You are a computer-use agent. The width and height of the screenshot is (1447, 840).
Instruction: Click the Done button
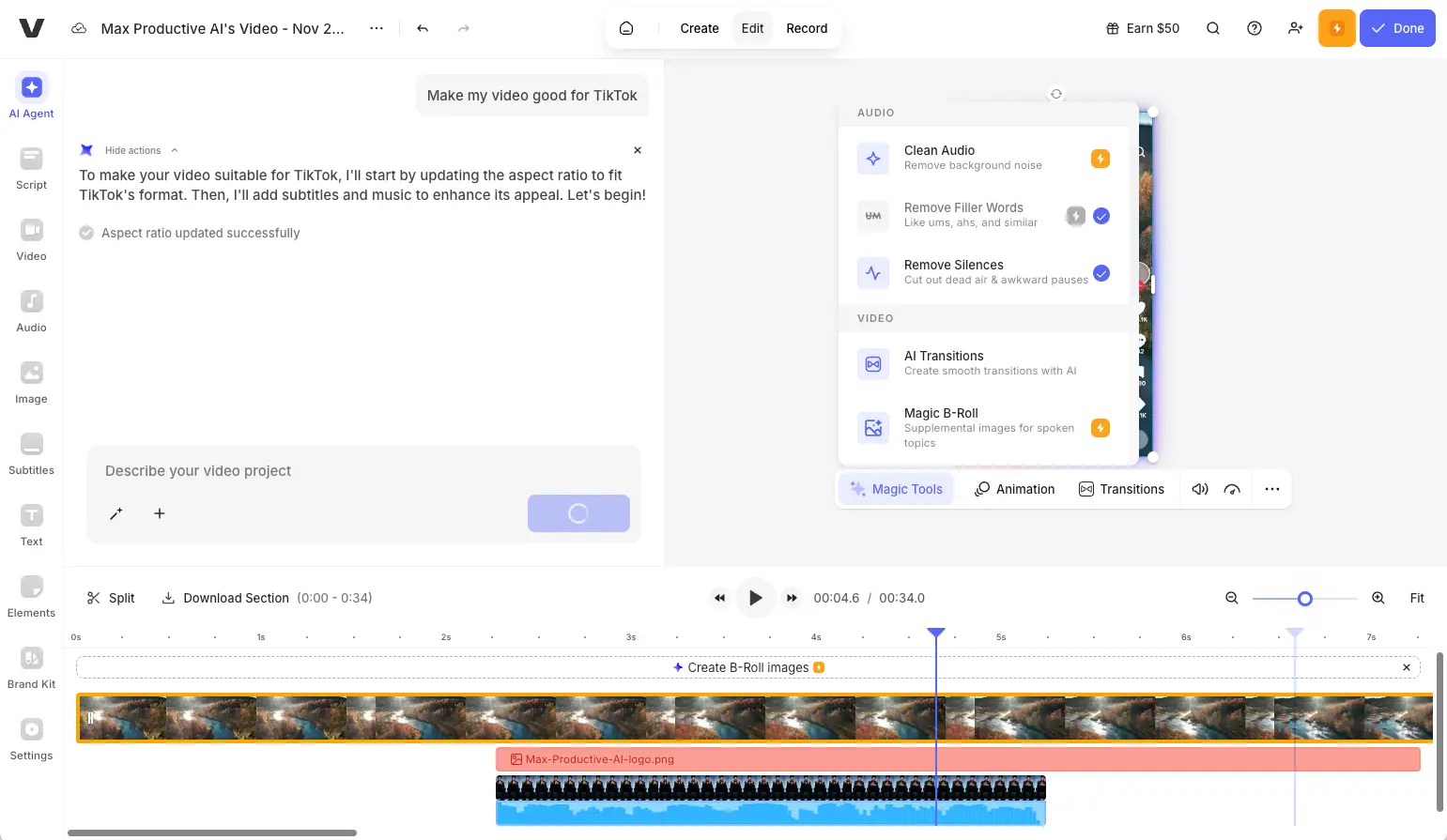[1397, 29]
